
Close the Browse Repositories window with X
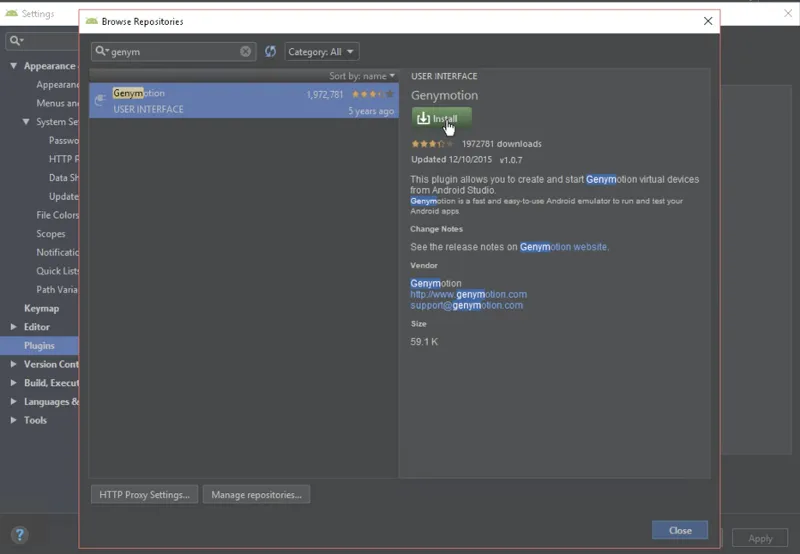coord(708,21)
